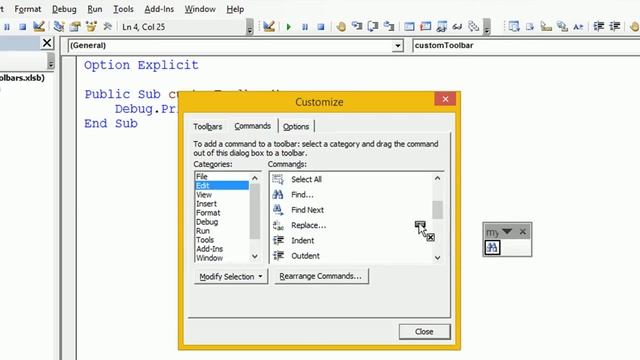The image size is (640, 360).
Task: Click the Quick Watch glasses icon
Action: (457, 27)
